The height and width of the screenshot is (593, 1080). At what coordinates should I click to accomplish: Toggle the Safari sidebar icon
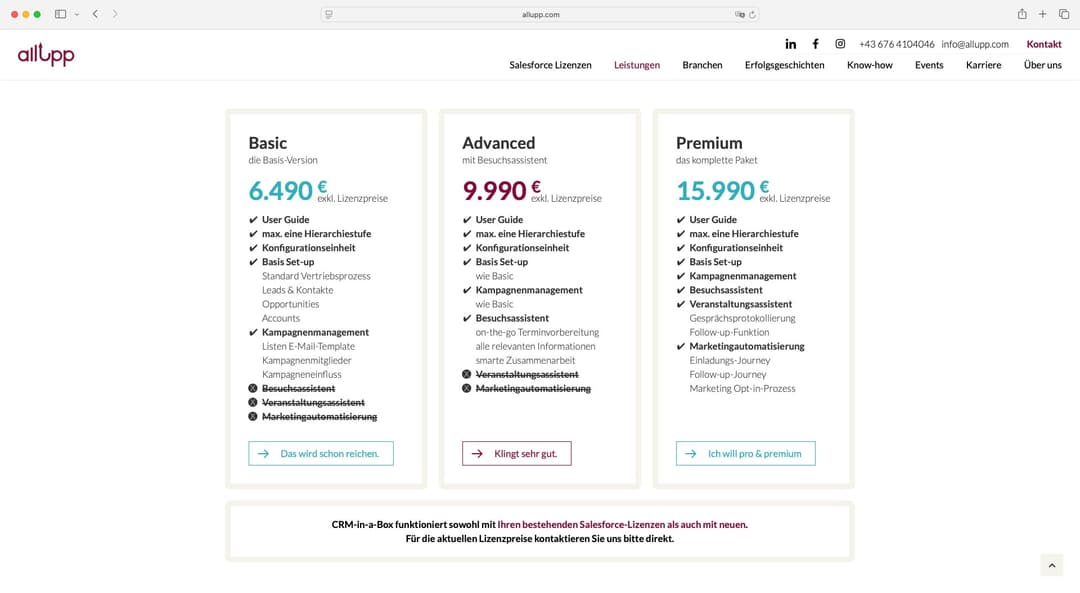[60, 14]
